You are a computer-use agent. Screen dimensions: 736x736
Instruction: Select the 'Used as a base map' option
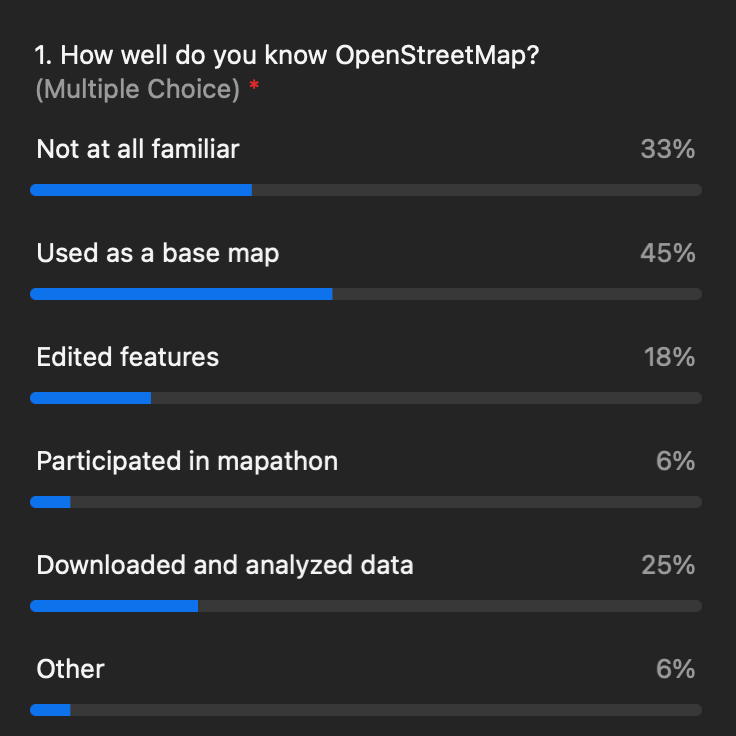158,253
